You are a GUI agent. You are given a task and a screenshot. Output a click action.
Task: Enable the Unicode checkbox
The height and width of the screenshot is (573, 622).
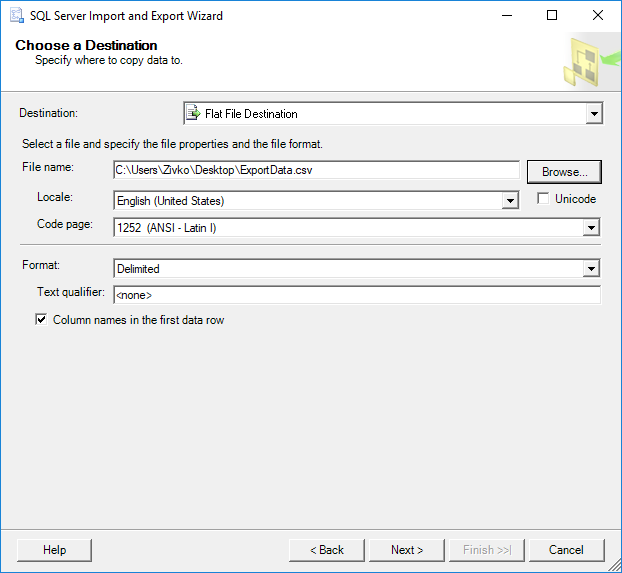pos(543,198)
